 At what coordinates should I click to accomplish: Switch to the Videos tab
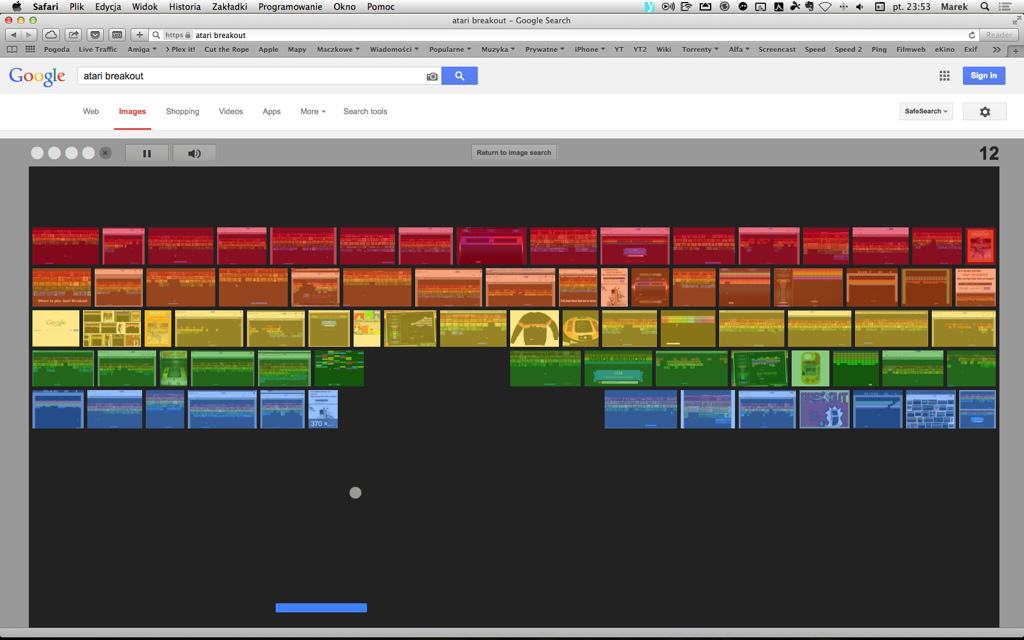tap(230, 112)
